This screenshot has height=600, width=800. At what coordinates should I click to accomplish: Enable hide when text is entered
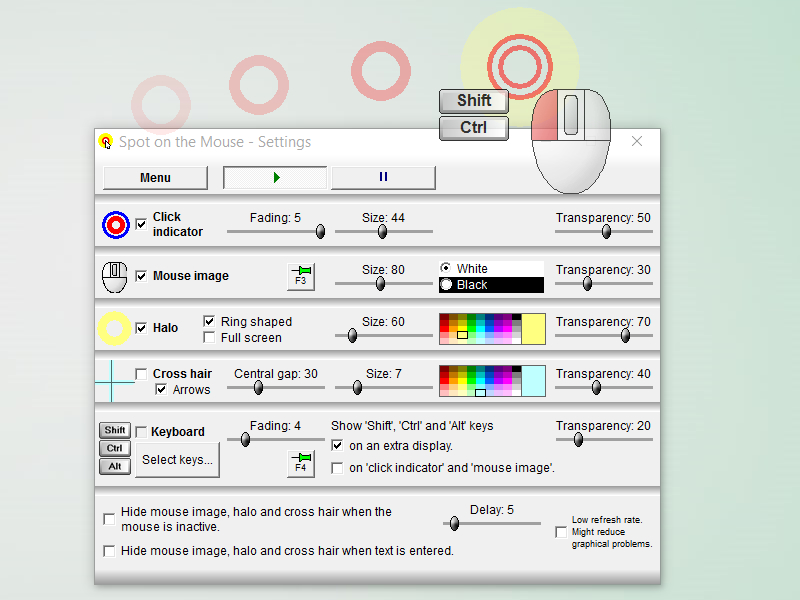click(x=109, y=551)
